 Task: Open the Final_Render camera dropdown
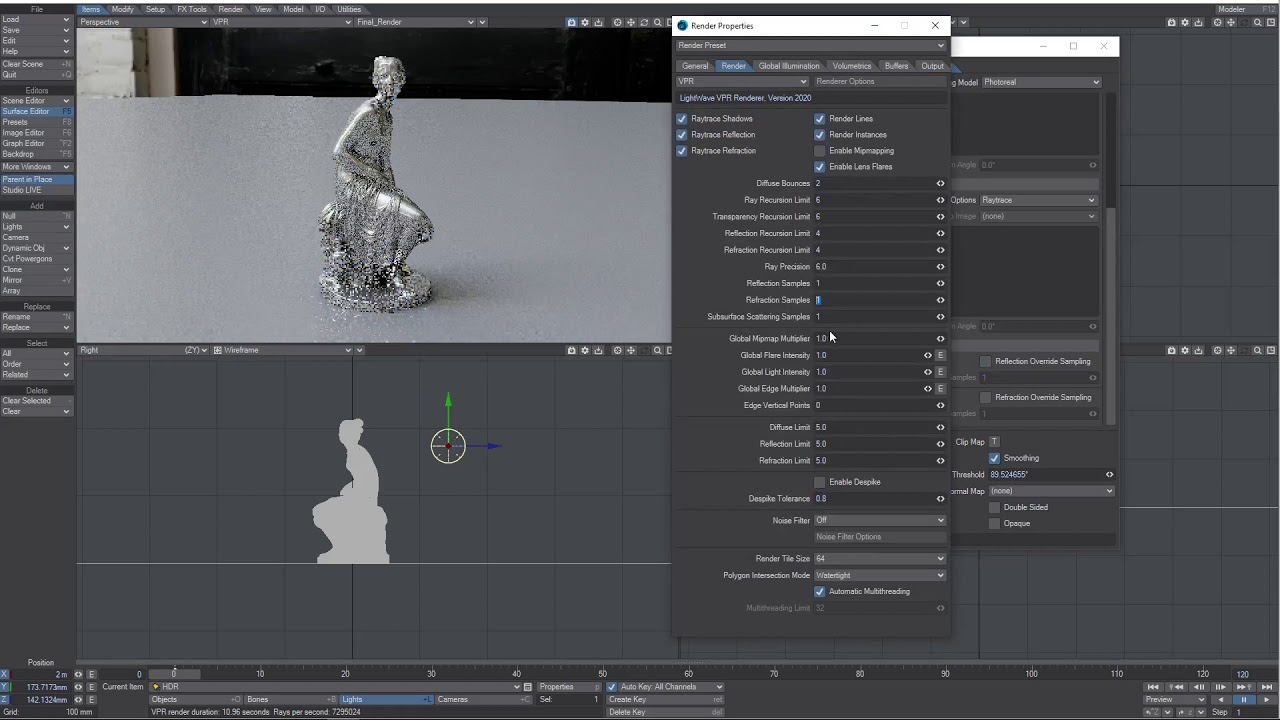pos(415,22)
